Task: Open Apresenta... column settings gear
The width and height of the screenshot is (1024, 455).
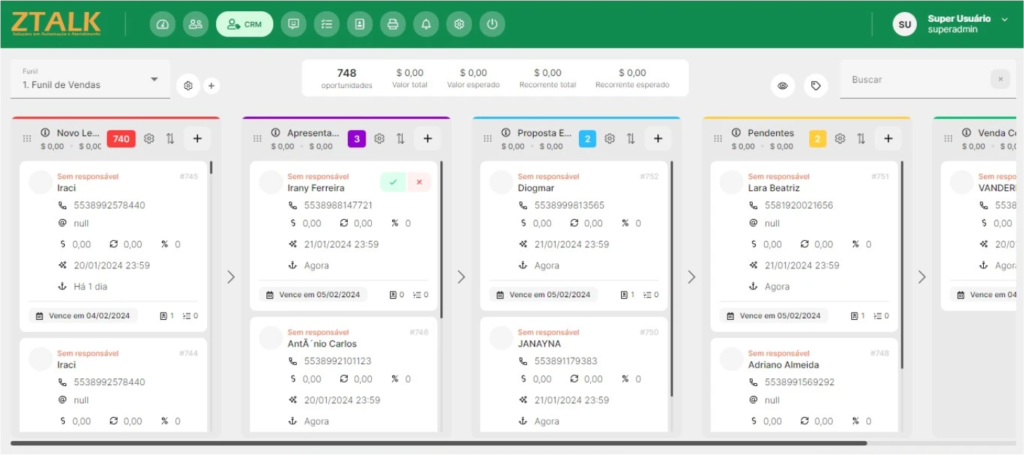Action: coord(379,138)
